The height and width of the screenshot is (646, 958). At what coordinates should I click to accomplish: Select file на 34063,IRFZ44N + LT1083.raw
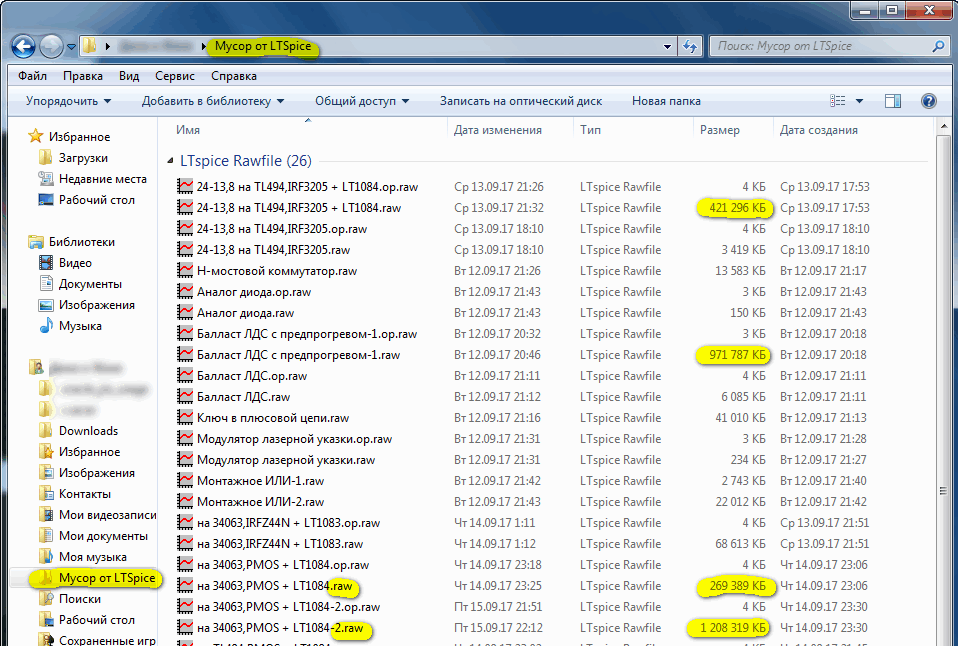pyautogui.click(x=280, y=544)
